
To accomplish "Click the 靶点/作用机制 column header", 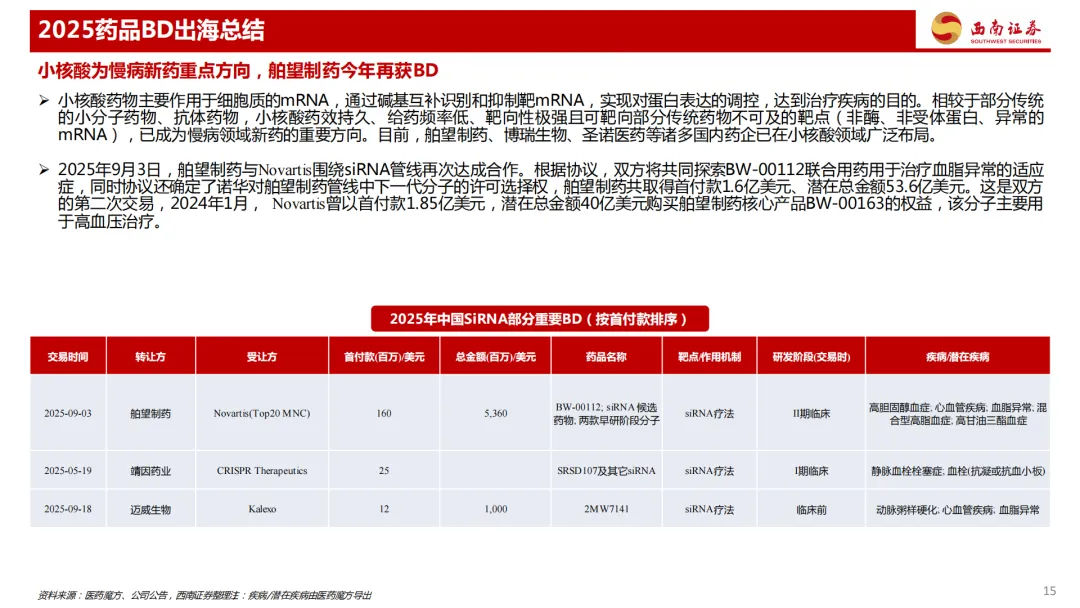I will (x=709, y=356).
